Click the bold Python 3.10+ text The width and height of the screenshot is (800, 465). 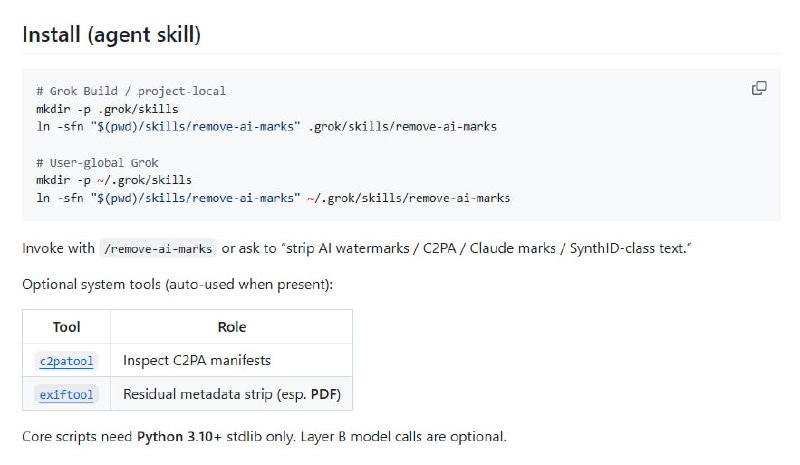179,437
